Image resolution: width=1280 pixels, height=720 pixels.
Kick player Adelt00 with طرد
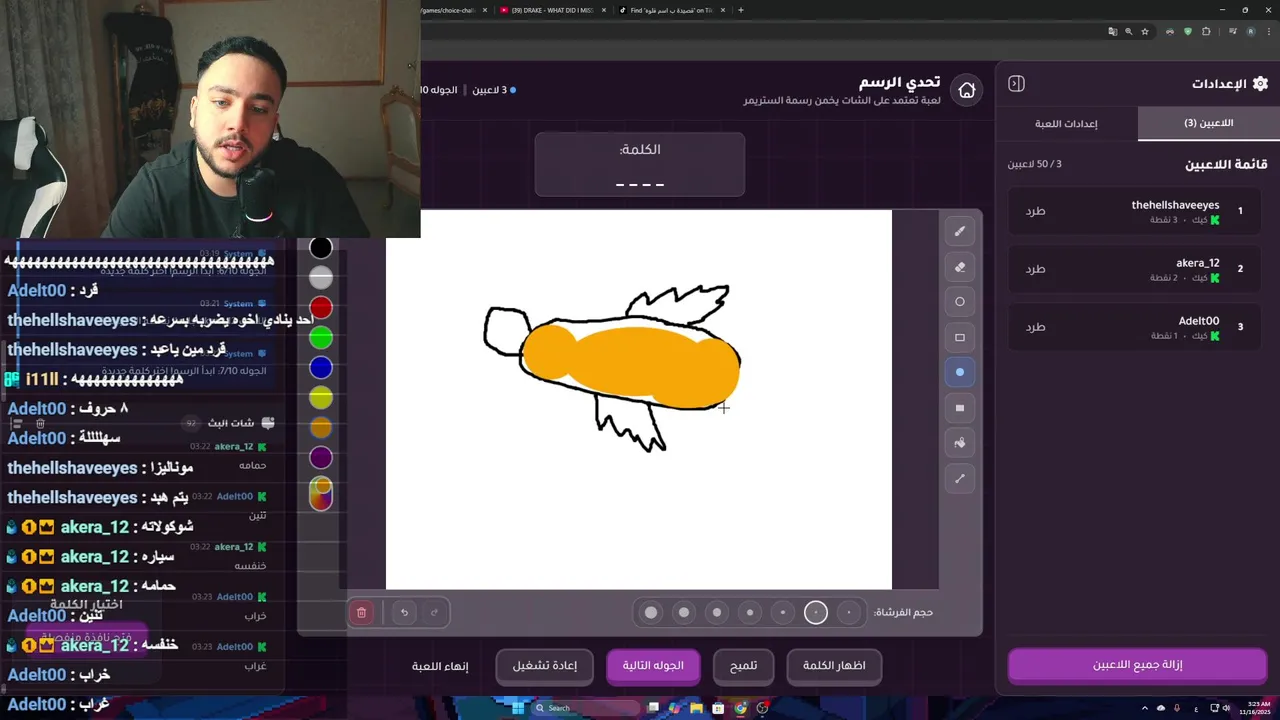click(1035, 327)
